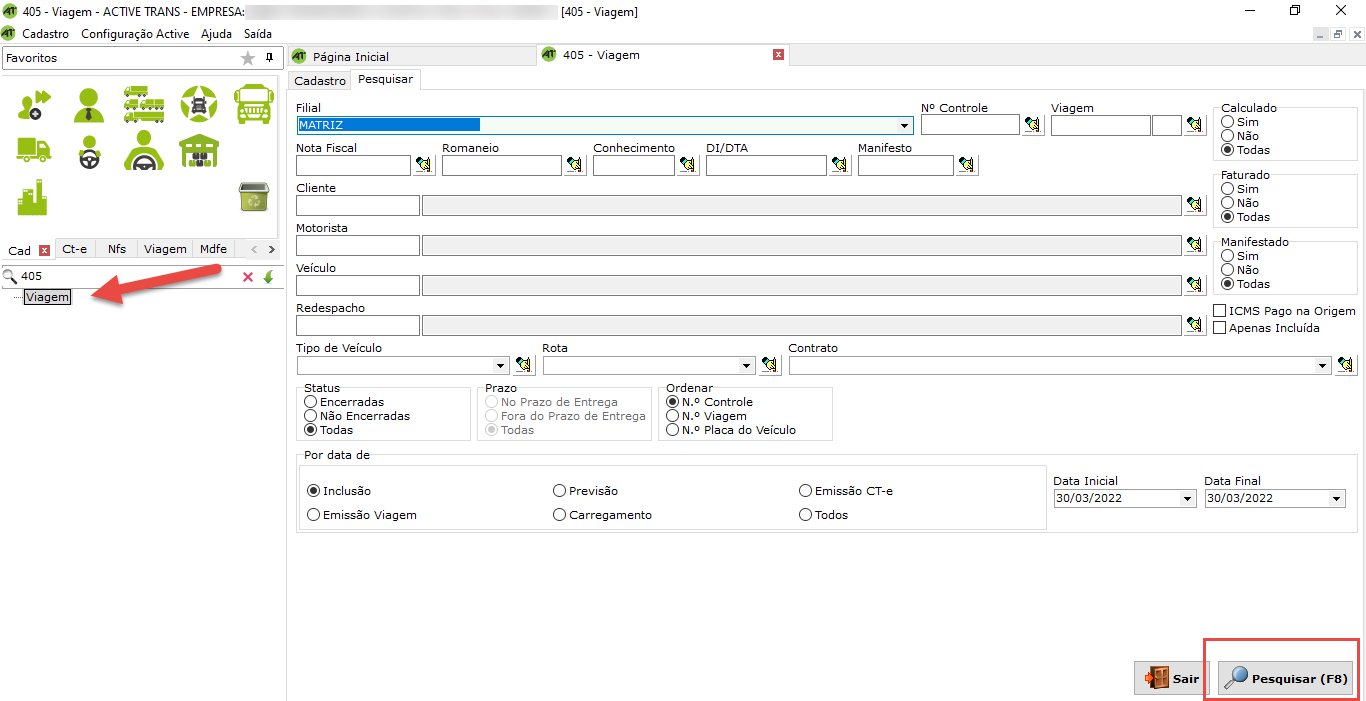The width and height of the screenshot is (1366, 701).
Task: Switch to the Cadastro tab
Action: click(x=320, y=80)
